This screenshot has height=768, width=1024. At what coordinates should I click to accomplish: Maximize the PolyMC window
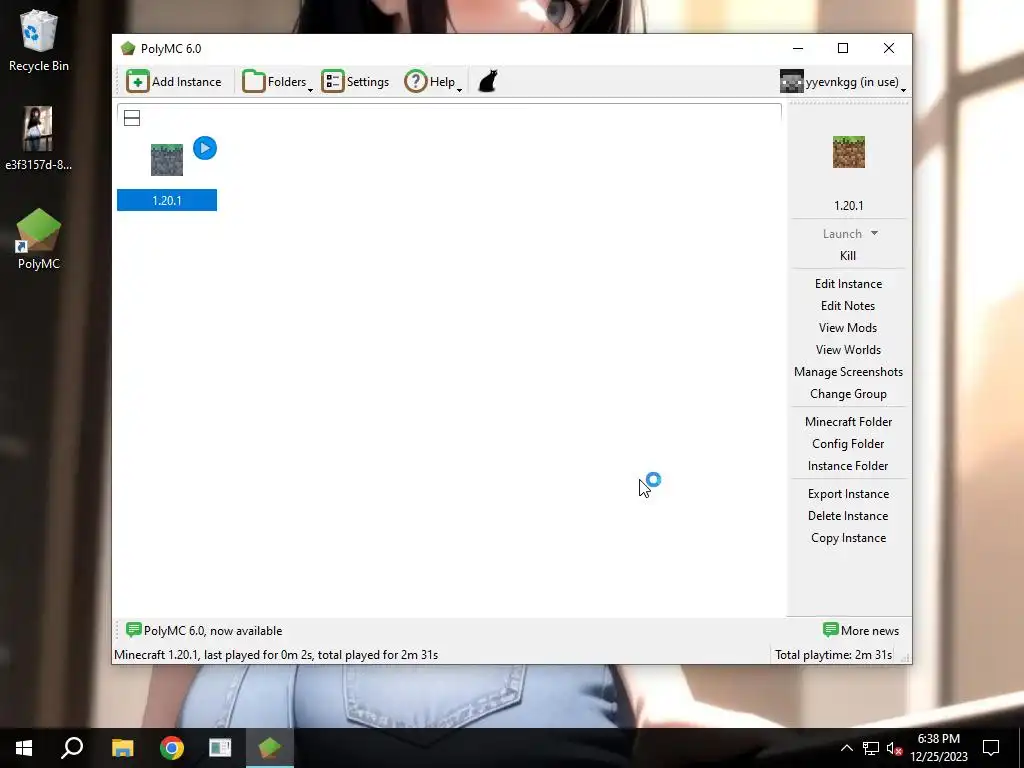tap(843, 48)
